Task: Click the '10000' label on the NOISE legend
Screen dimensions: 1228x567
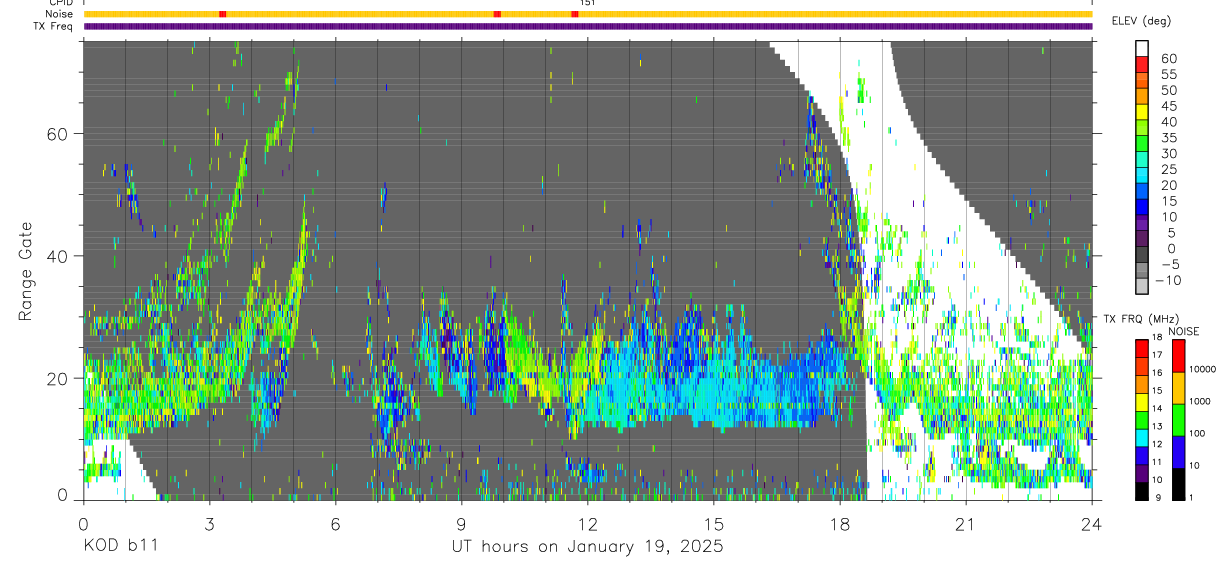Action: pyautogui.click(x=1204, y=370)
